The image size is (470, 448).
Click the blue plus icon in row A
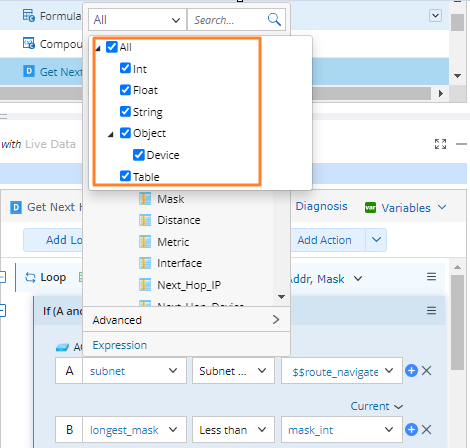(x=411, y=371)
